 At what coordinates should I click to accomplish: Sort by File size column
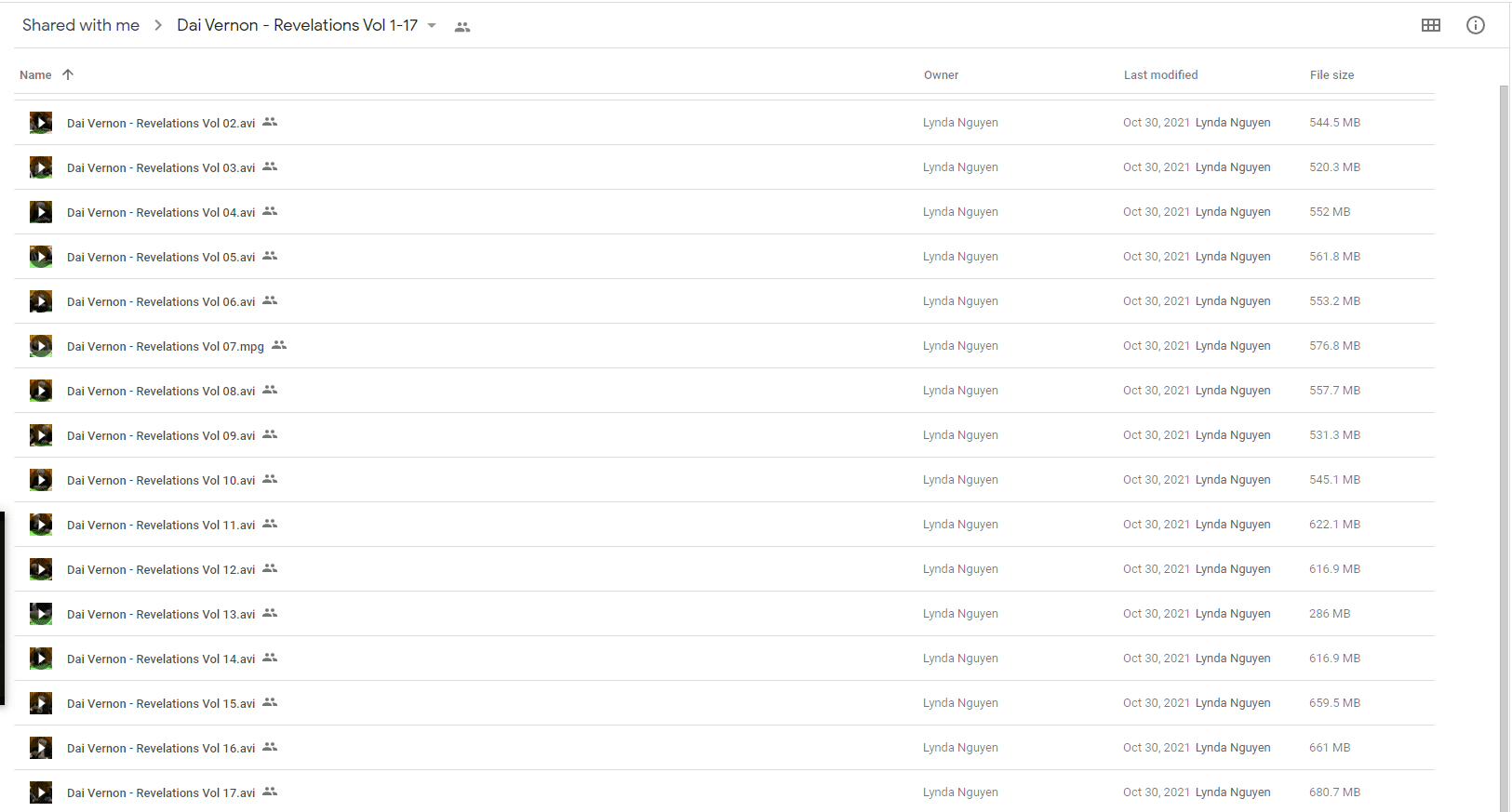tap(1331, 75)
